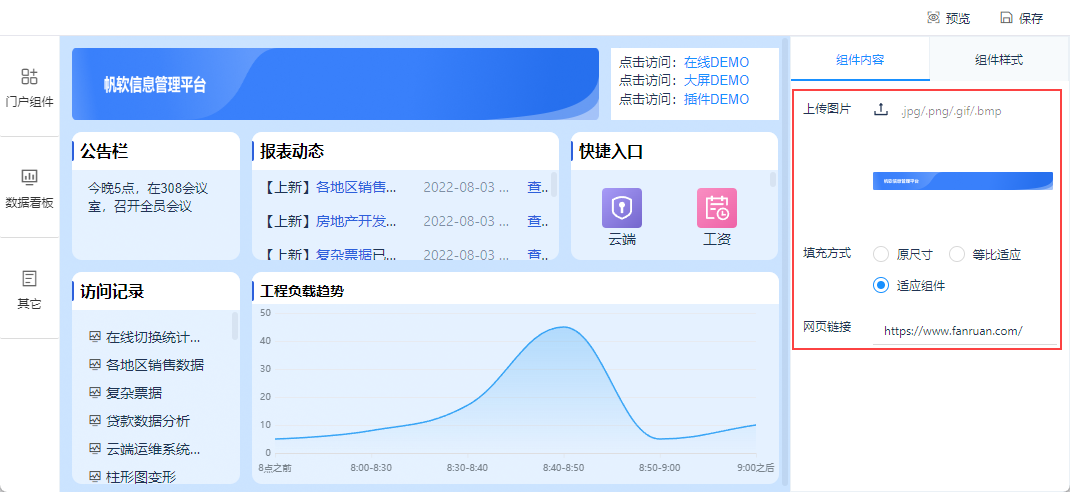Select the 原尺寸 fill radio button
Image resolution: width=1070 pixels, height=492 pixels.
tap(881, 255)
